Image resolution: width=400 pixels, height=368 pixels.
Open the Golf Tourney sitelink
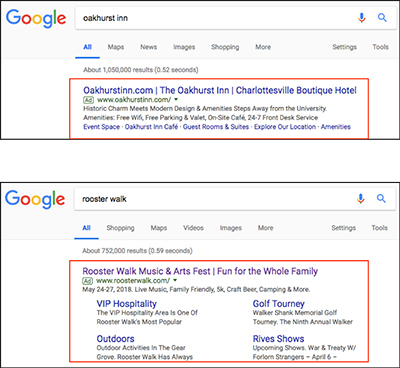[x=279, y=304]
